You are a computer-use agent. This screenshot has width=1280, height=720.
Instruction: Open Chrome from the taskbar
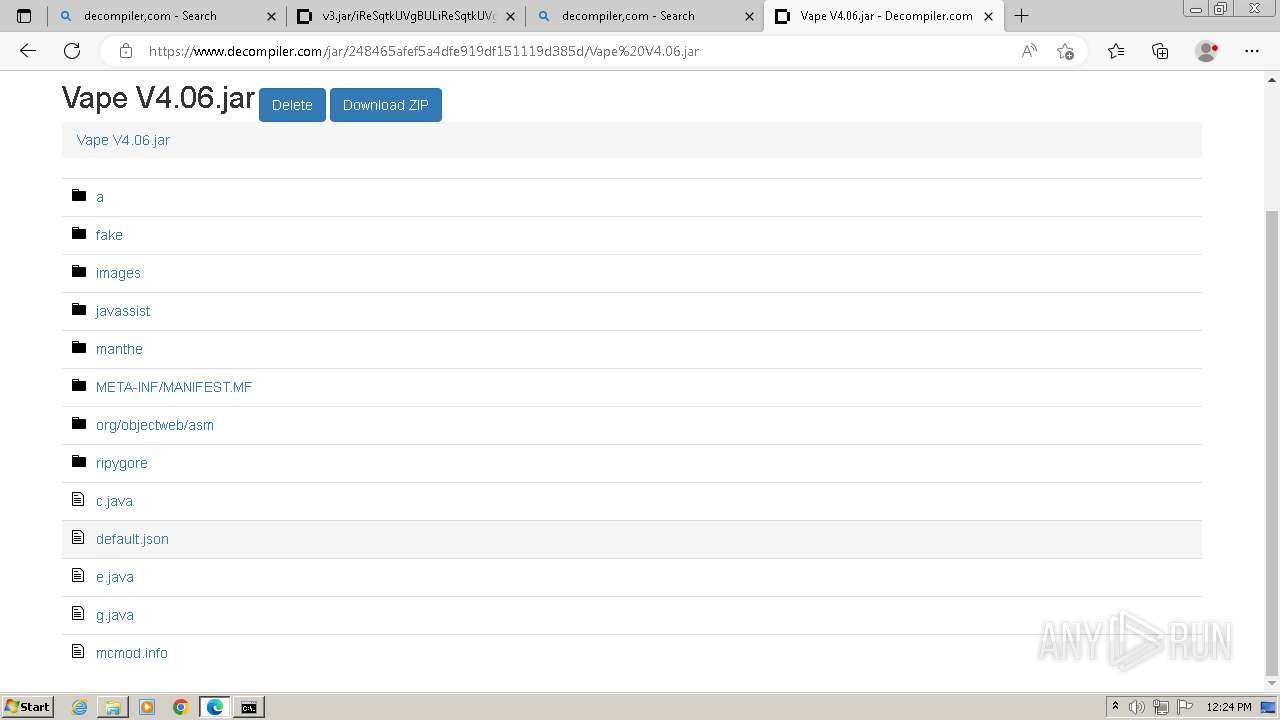[x=180, y=707]
